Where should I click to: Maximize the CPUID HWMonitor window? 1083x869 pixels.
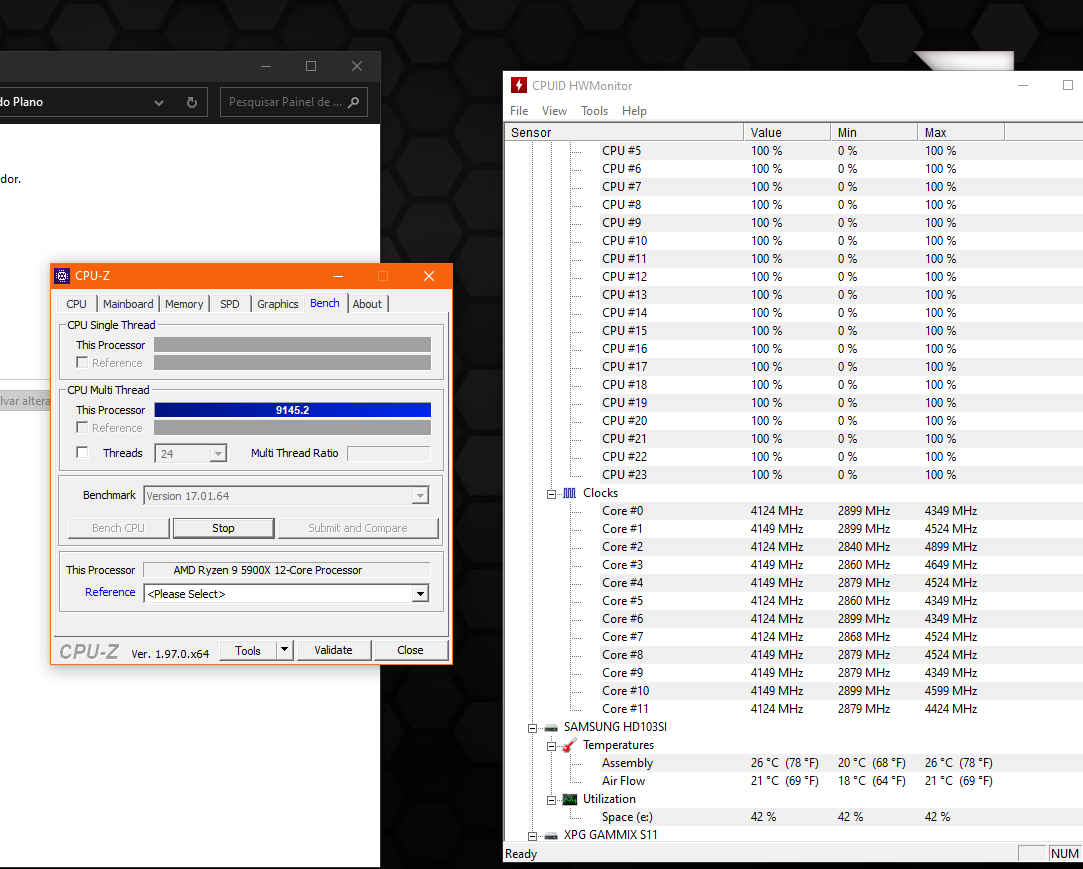coord(1067,86)
